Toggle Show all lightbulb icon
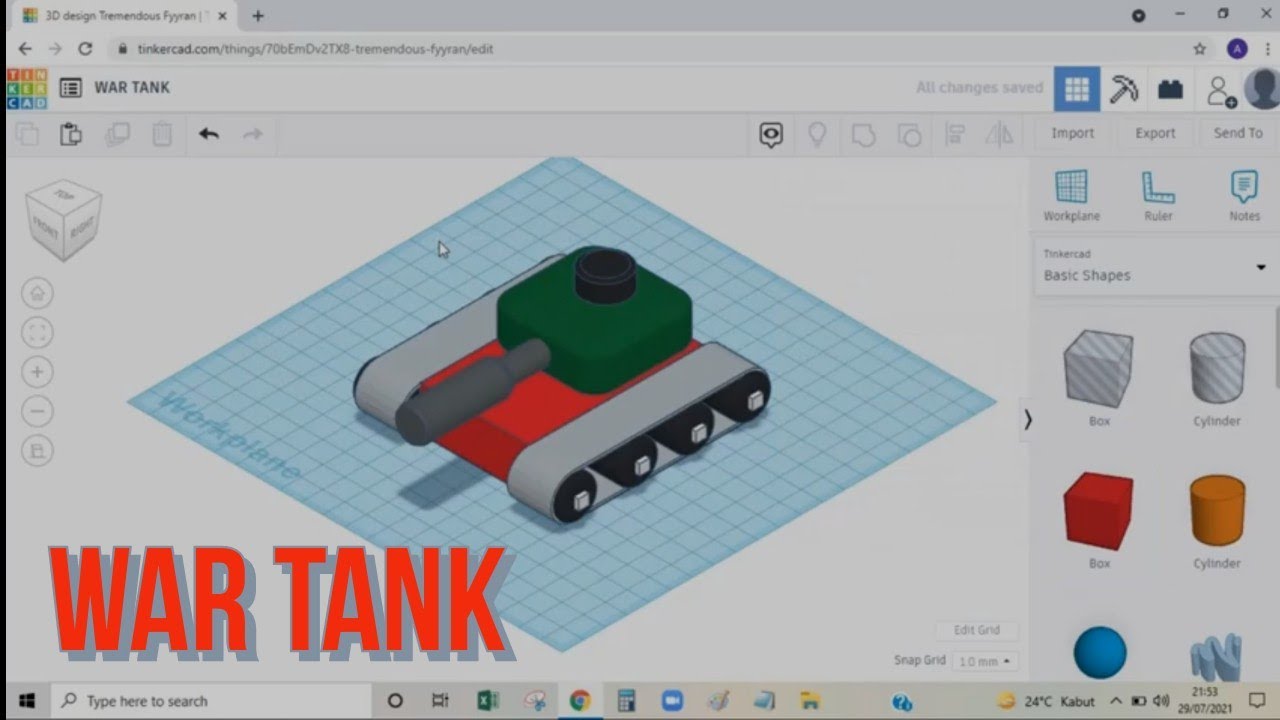Screen dimensions: 1280x720 pyautogui.click(x=817, y=135)
